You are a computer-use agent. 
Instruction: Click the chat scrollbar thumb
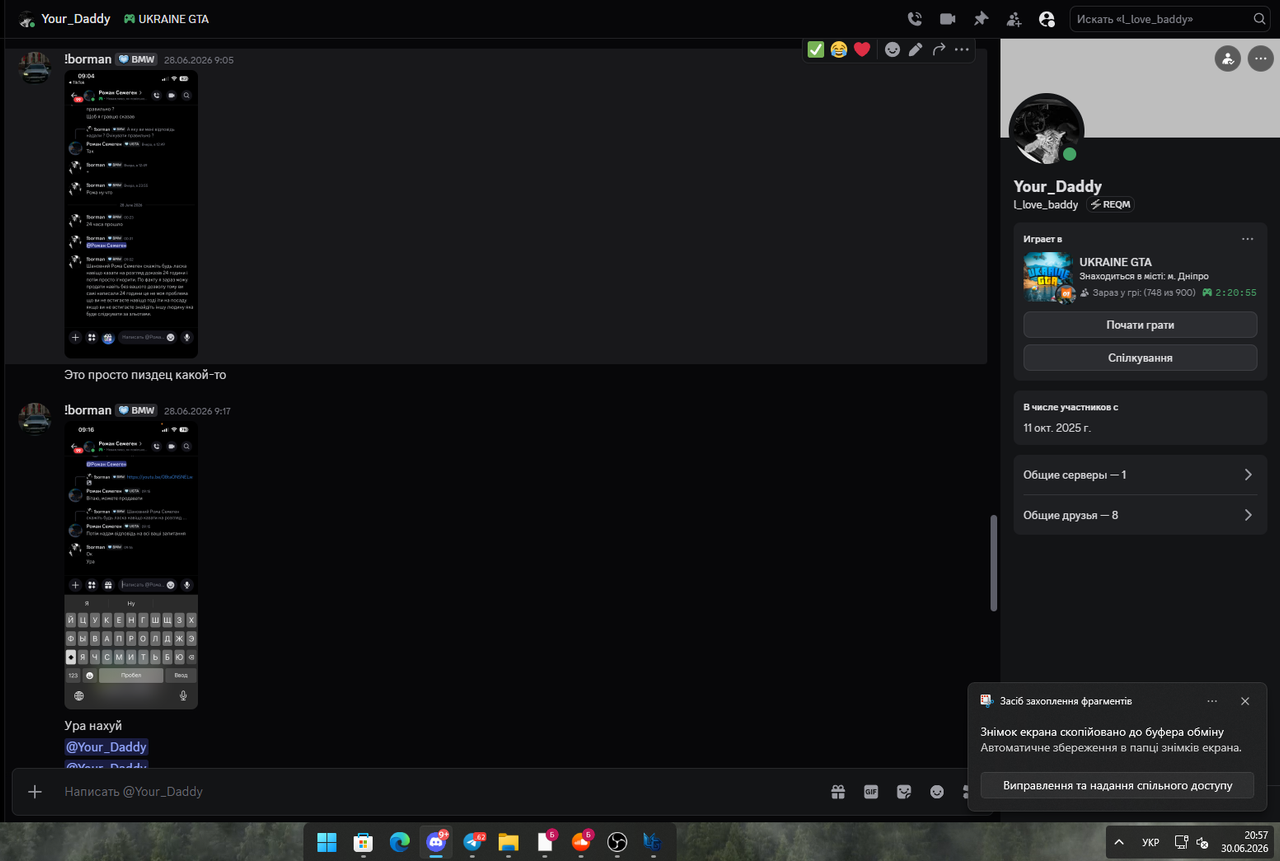coord(993,563)
